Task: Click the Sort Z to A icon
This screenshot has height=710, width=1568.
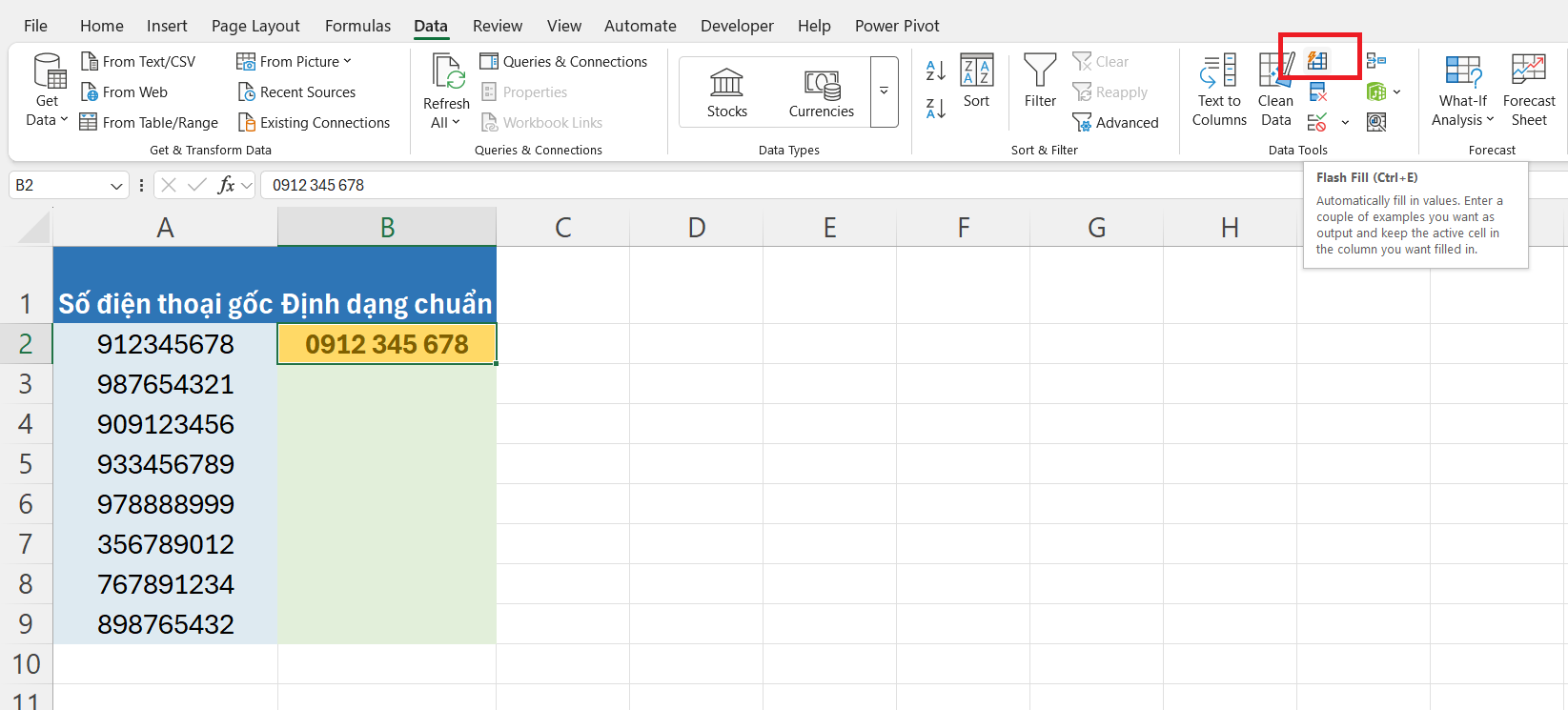Action: tap(936, 109)
